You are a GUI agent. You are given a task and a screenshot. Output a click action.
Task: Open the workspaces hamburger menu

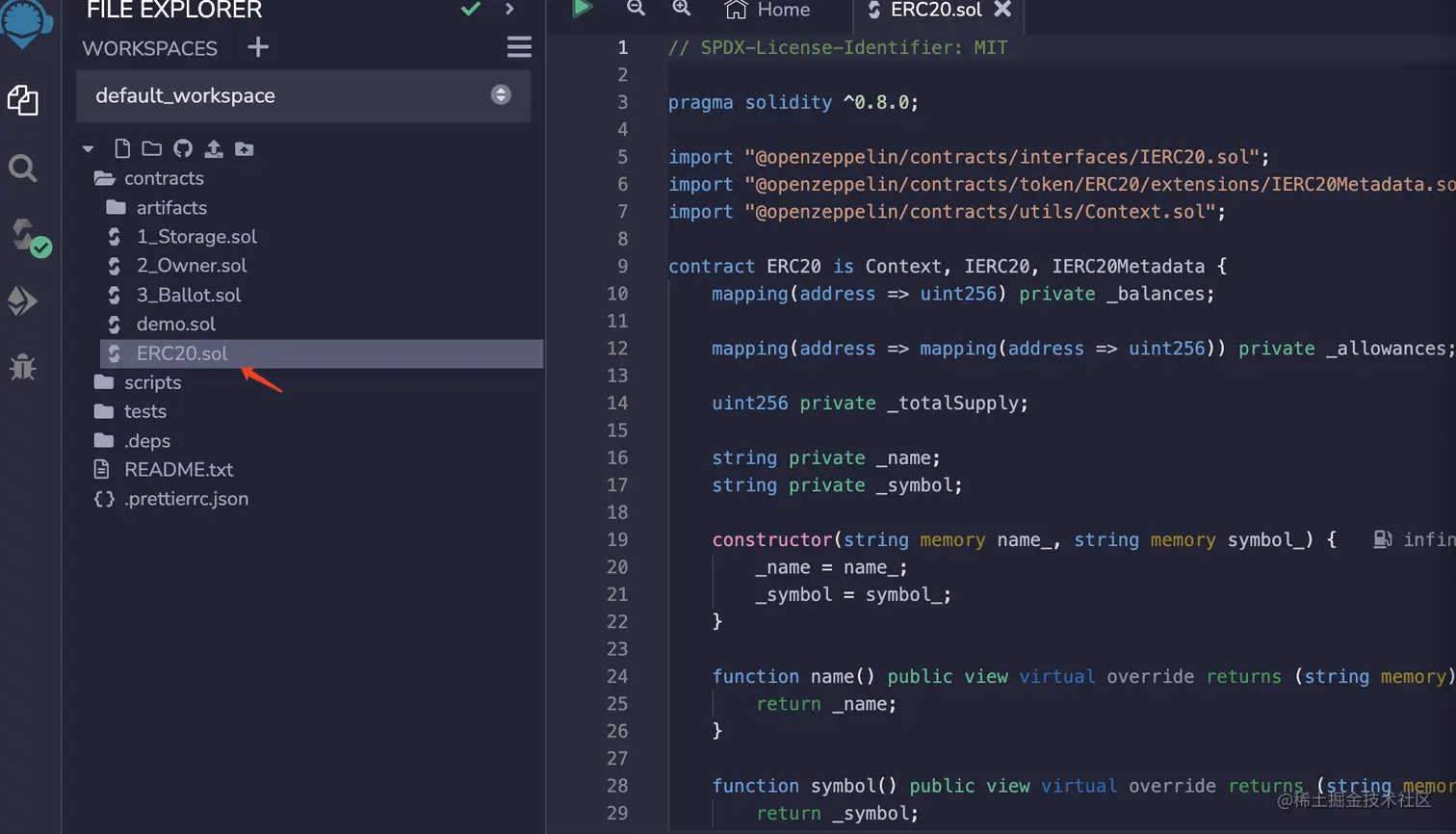click(x=519, y=47)
